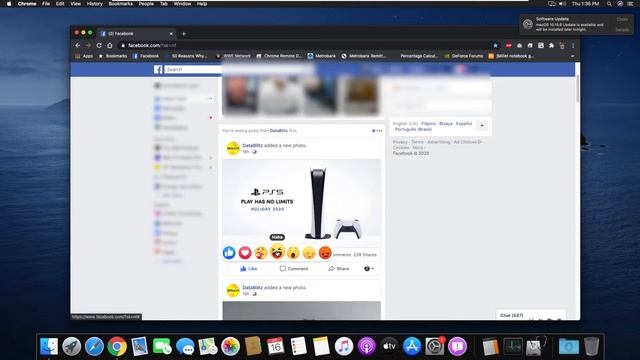Open DataBlitz avatar on PS5 post
640x360 pixels.
pos(233,148)
